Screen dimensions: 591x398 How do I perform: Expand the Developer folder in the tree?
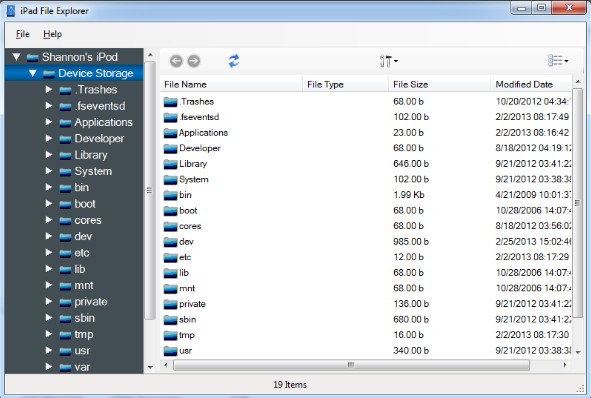[x=49, y=138]
